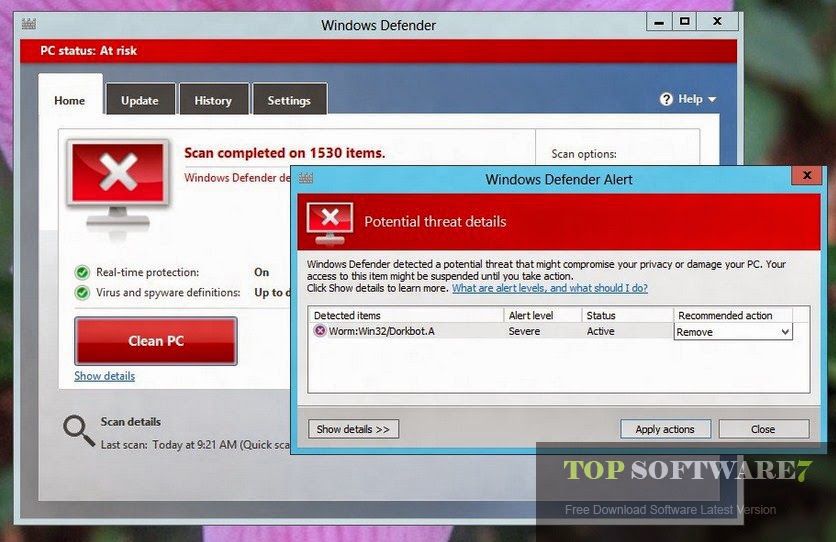Select the Worm:Win32/Dorkbot.A detected item
The height and width of the screenshot is (542, 836).
(x=381, y=331)
